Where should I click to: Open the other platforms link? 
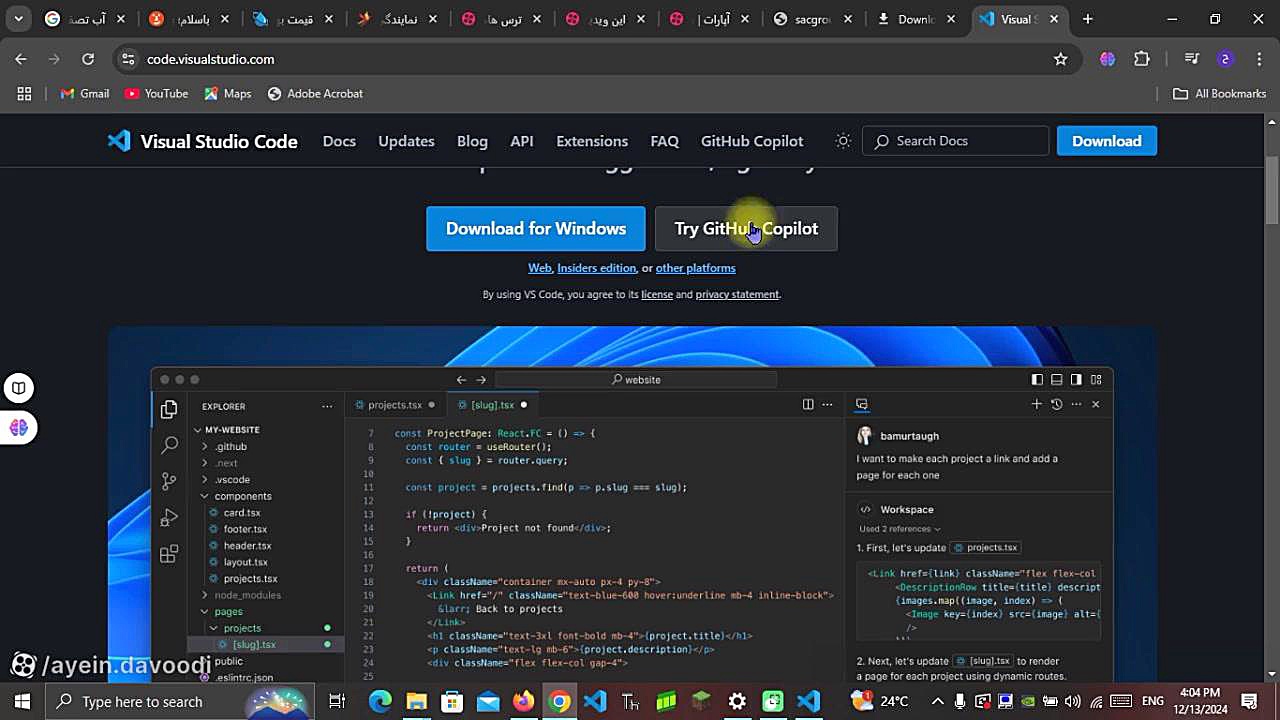[695, 268]
